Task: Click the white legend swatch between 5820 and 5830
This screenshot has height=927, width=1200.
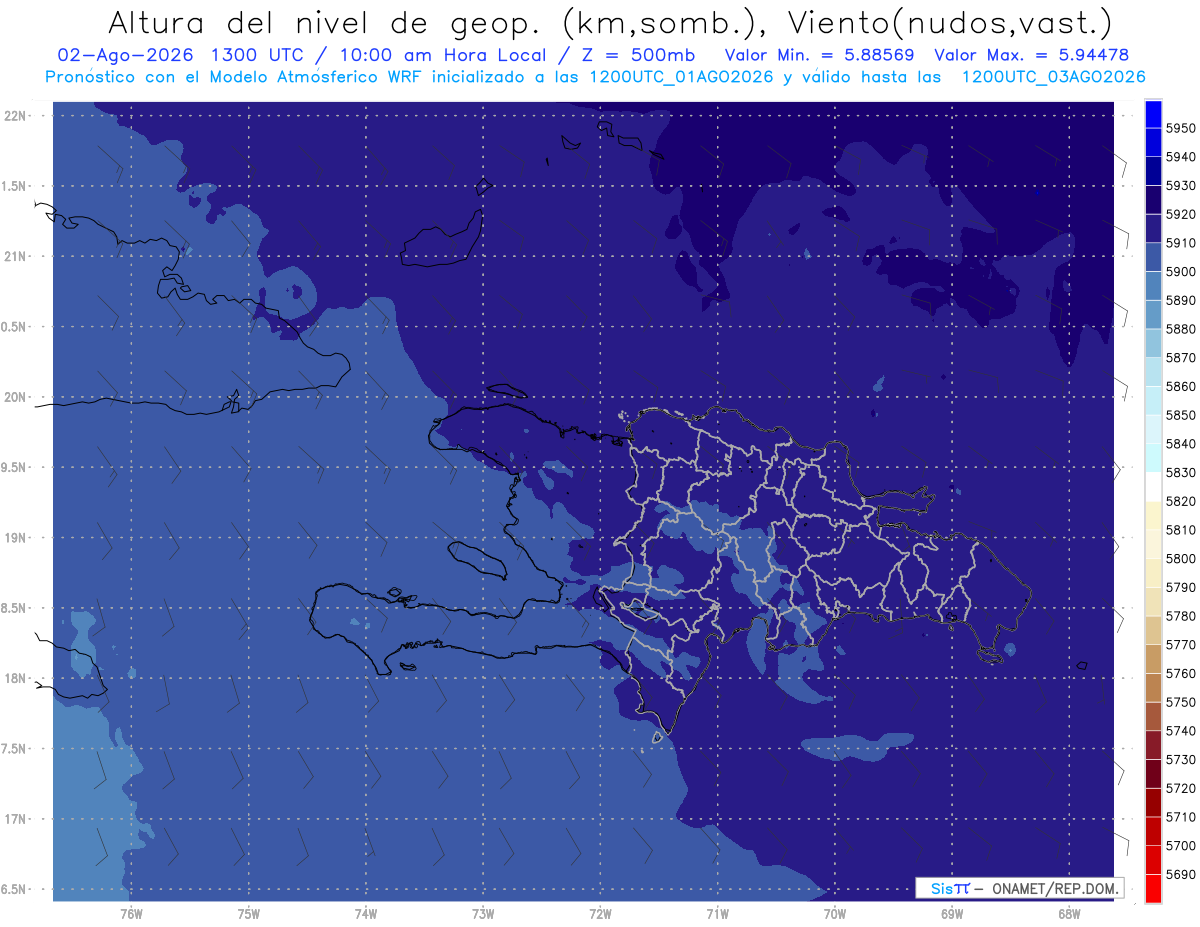Action: click(1153, 487)
